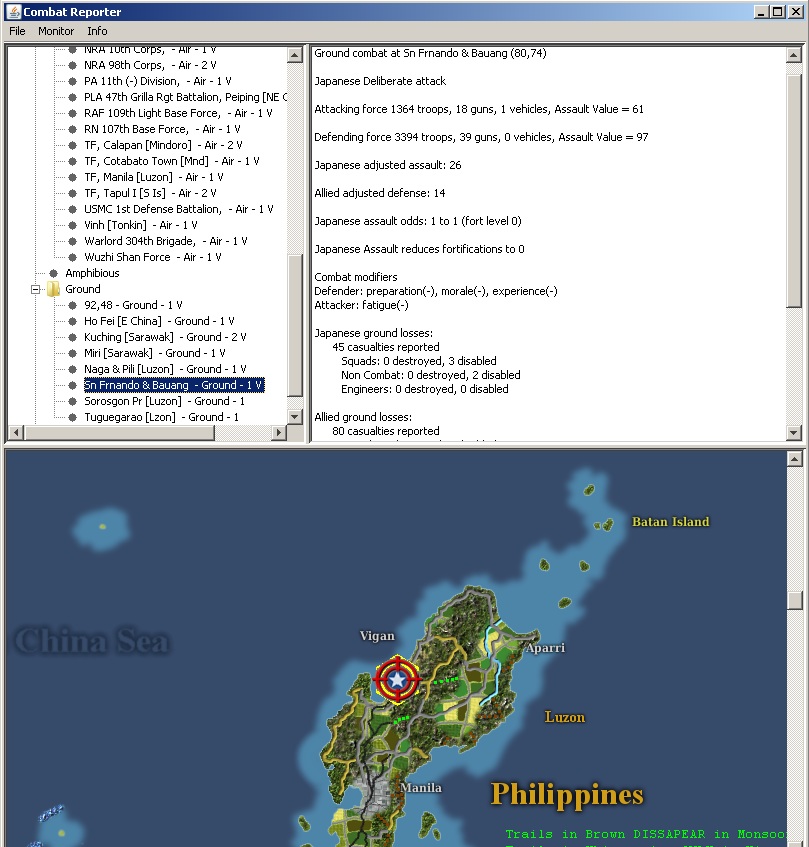Select TF, Calapan [Mindoro] air report
The width and height of the screenshot is (809, 847).
tap(163, 145)
